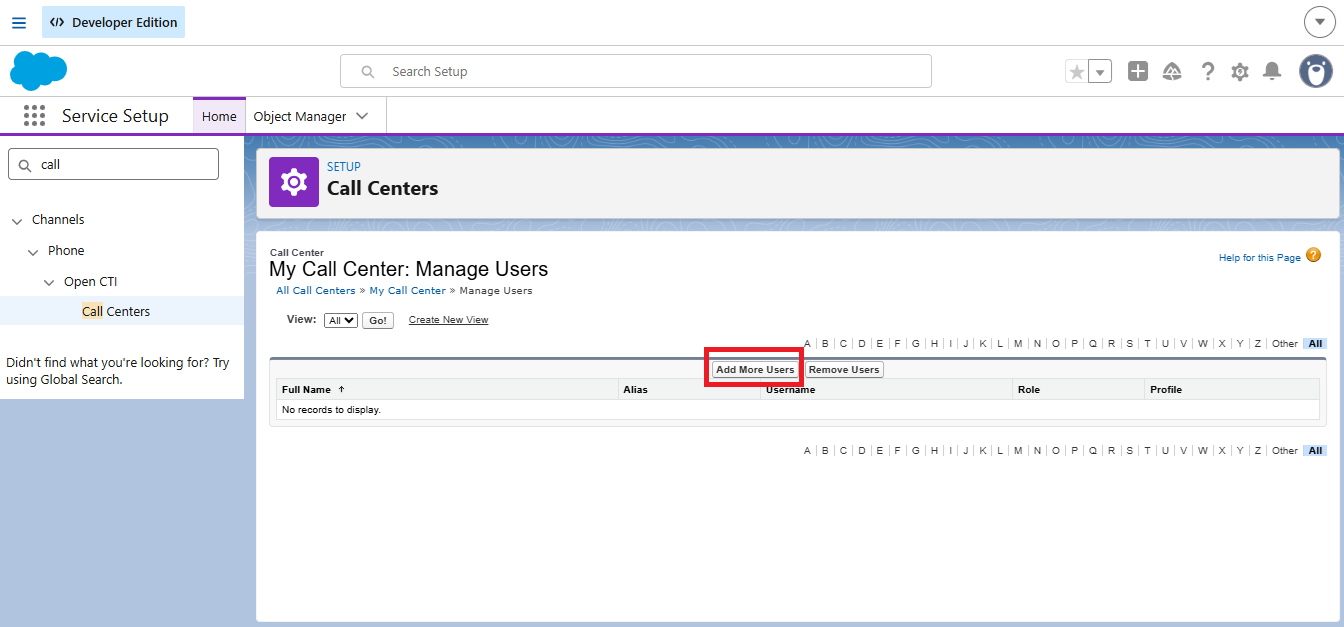
Task: Open the hamburger menu at top left
Action: point(19,22)
